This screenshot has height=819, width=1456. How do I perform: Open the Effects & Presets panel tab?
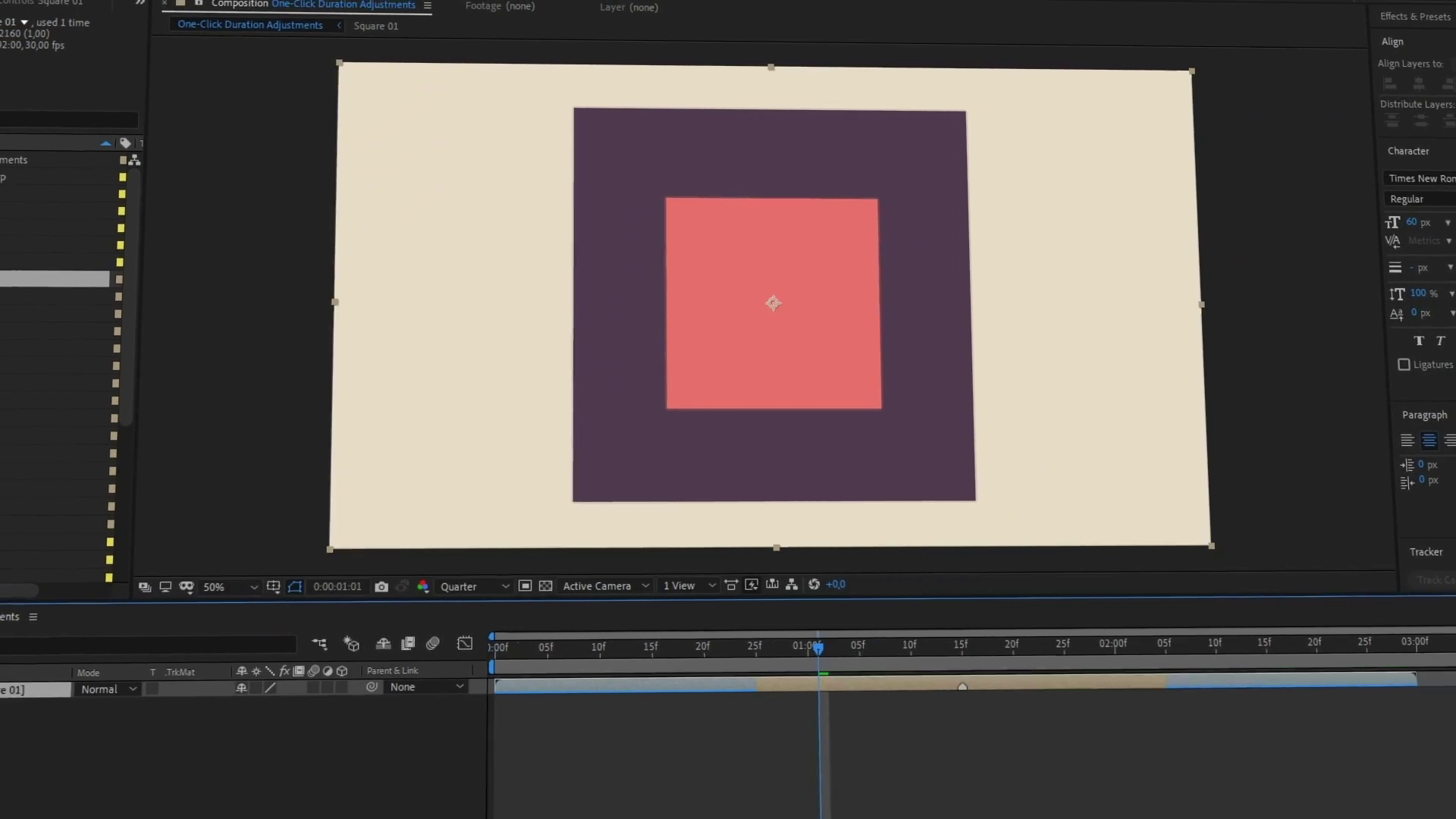point(1414,17)
